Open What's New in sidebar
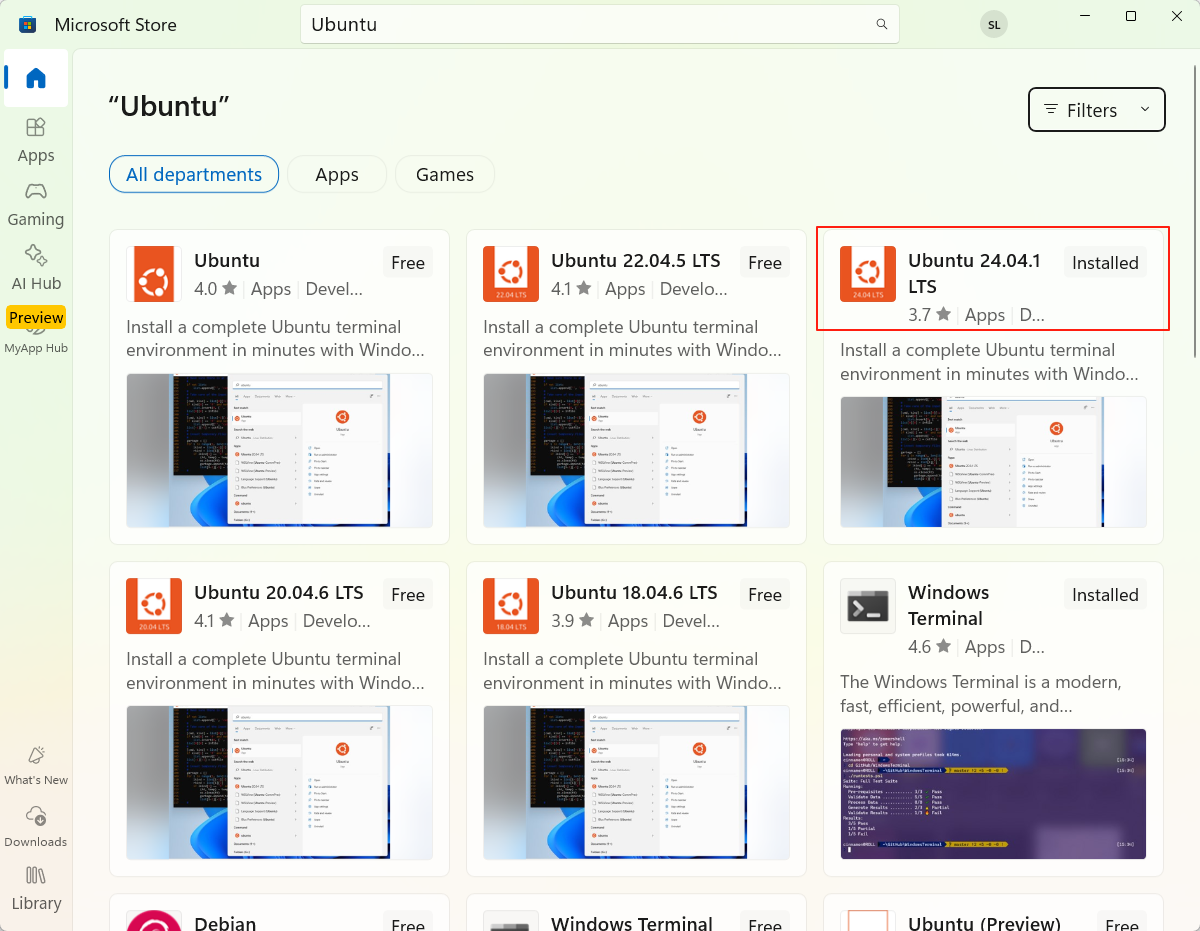The image size is (1200, 931). click(36, 766)
